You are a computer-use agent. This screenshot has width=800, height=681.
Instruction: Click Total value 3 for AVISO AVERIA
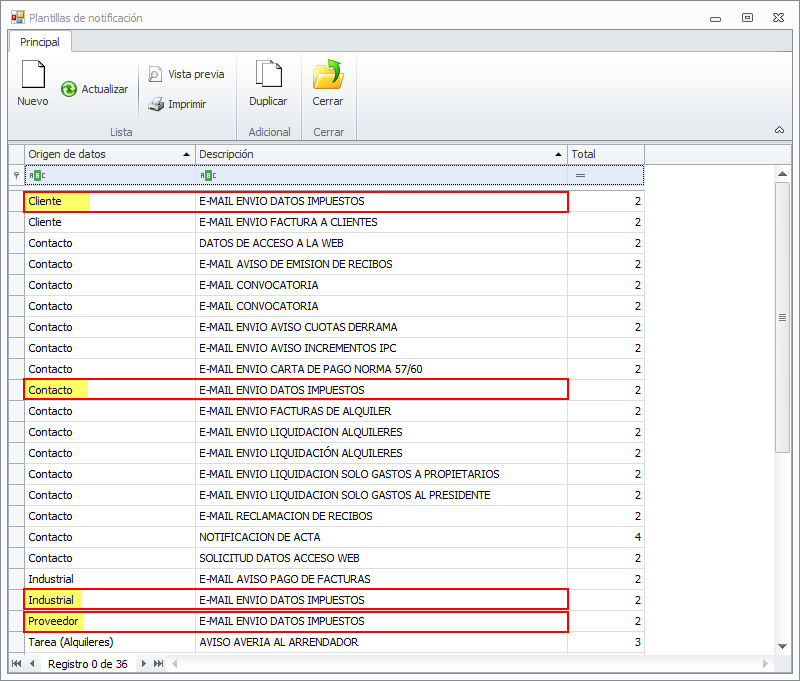click(606, 642)
